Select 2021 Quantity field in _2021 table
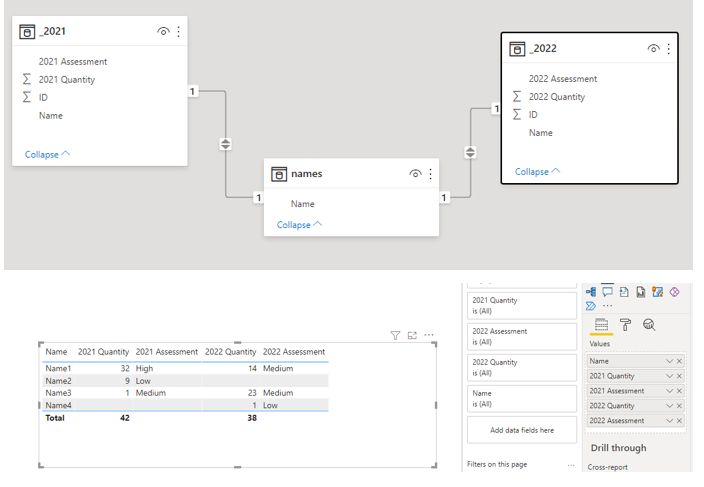The image size is (704, 487). [x=66, y=79]
